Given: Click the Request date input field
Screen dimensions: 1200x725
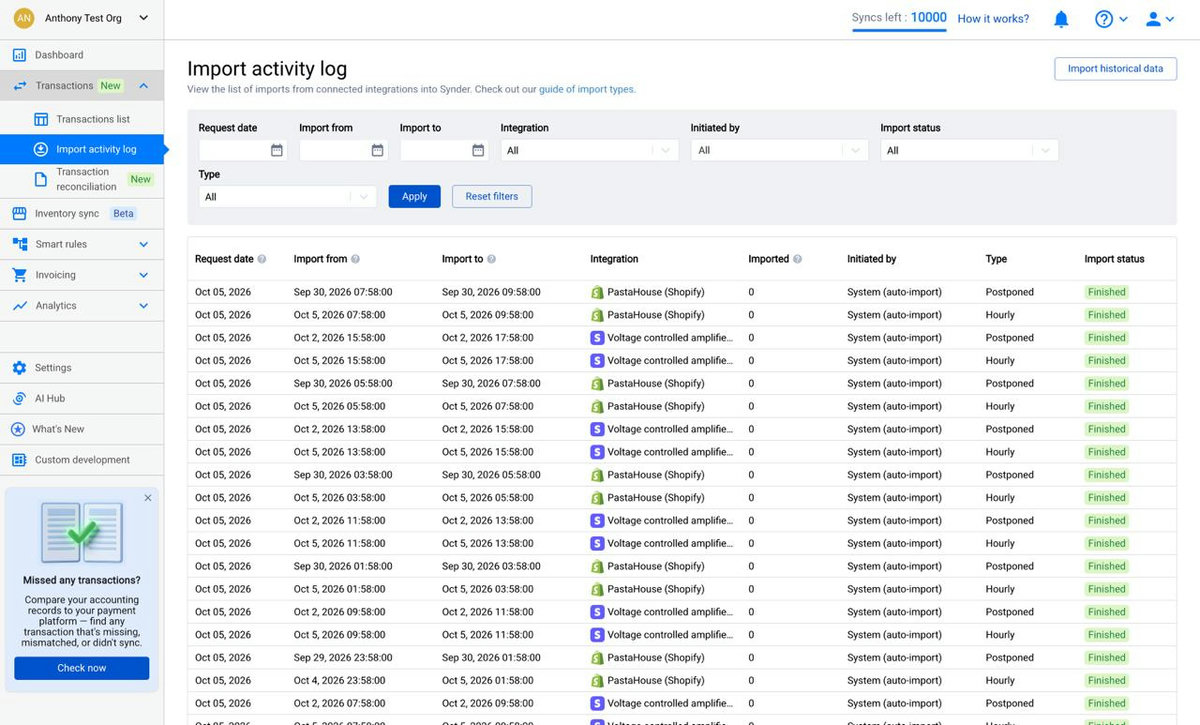Looking at the screenshot, I should pos(243,150).
